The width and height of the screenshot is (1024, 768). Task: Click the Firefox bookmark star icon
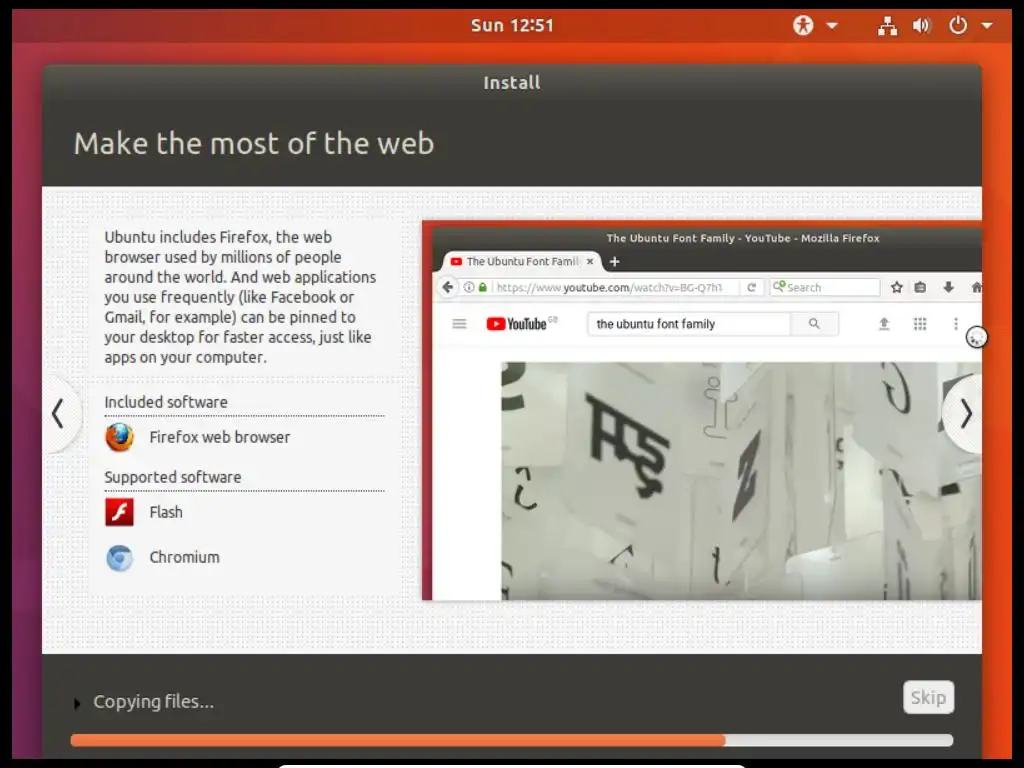[897, 287]
